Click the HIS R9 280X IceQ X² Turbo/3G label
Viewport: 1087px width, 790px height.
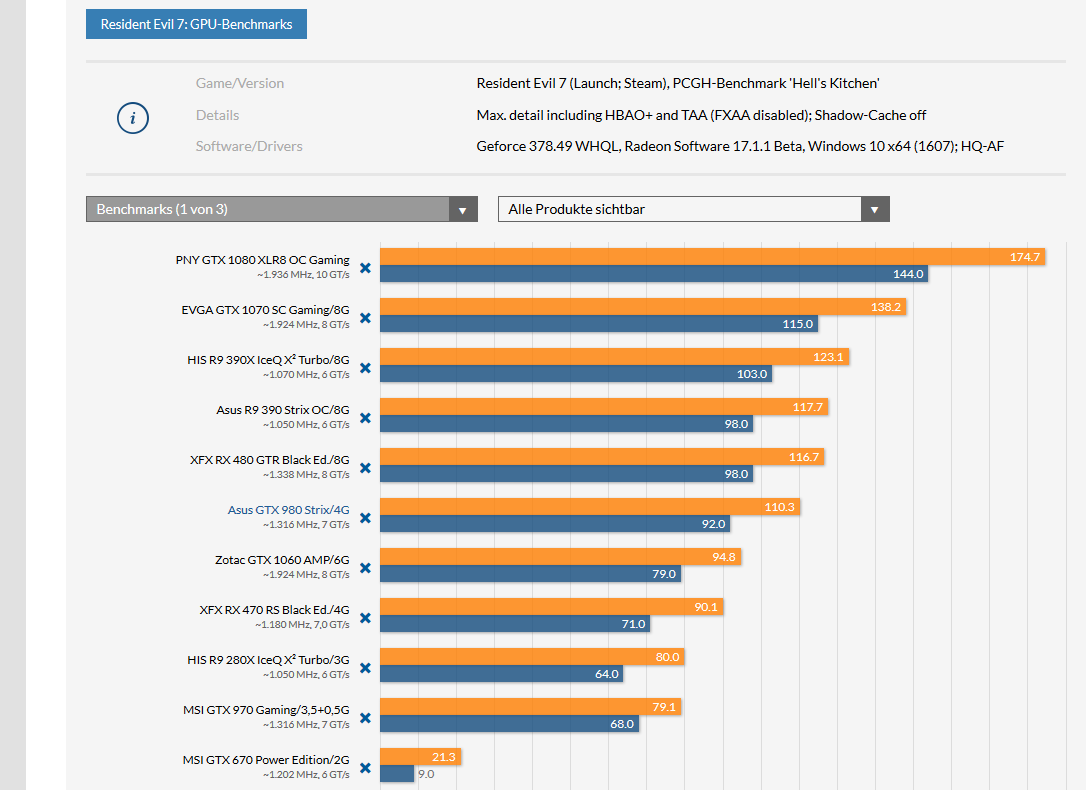268,660
